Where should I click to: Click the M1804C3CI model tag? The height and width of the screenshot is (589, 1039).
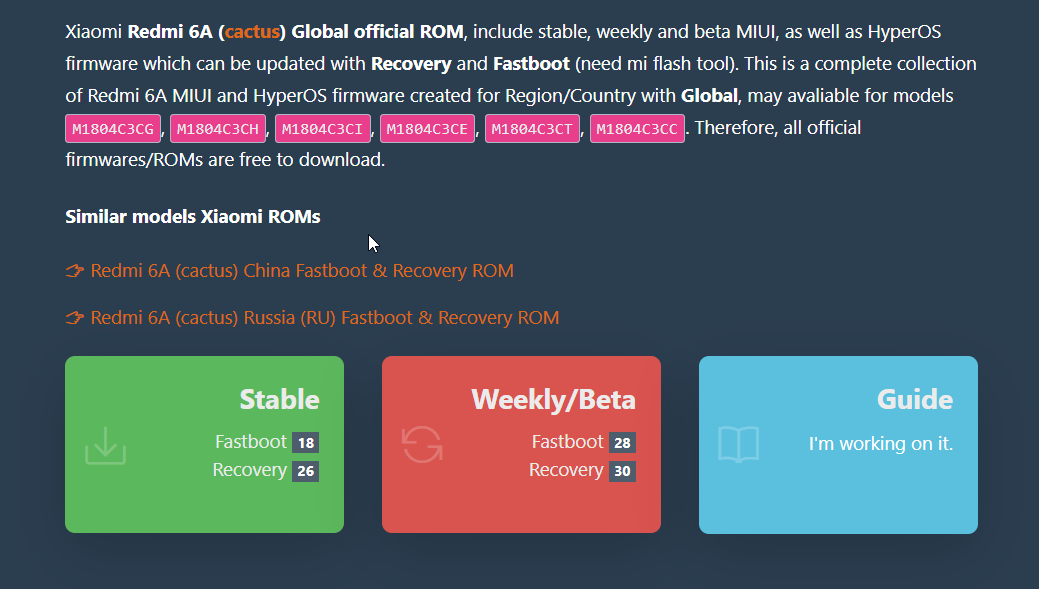click(323, 129)
